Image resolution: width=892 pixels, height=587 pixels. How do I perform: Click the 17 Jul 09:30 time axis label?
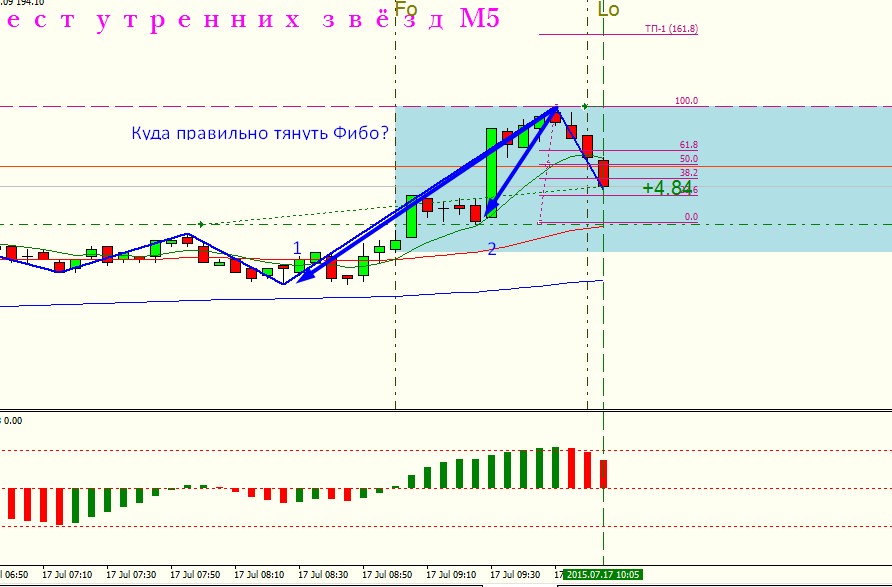(x=515, y=574)
